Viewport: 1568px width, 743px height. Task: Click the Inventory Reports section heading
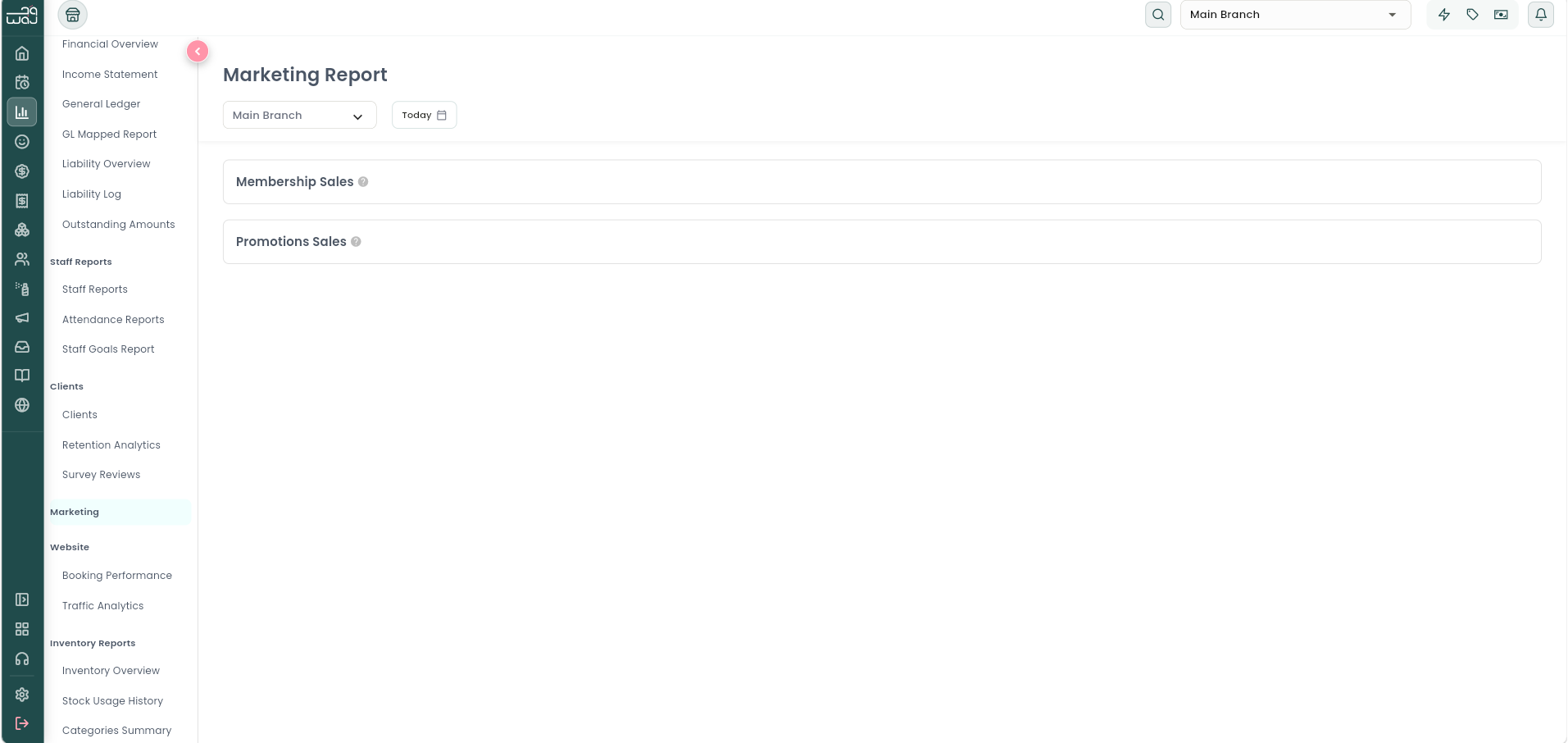coord(93,644)
